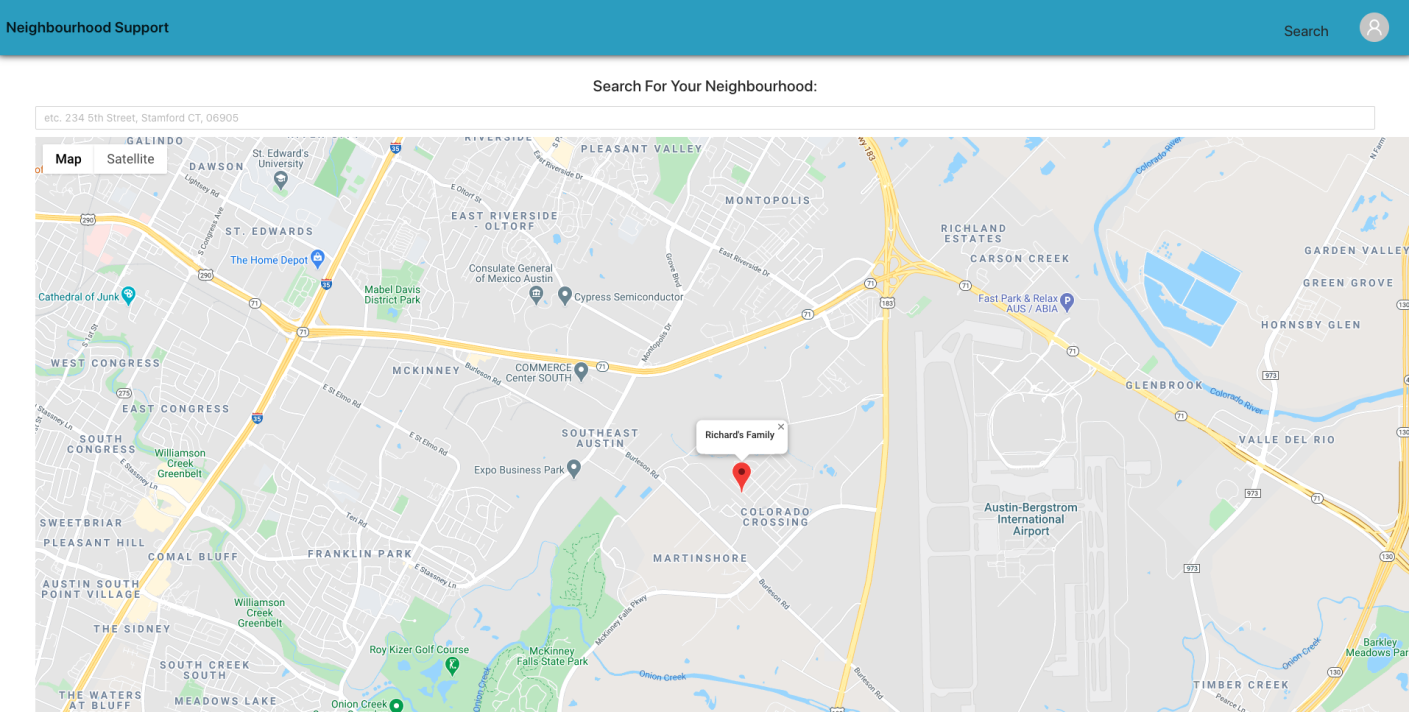The image size is (1409, 712).
Task: Focus the neighbourhood address search field
Action: [705, 118]
